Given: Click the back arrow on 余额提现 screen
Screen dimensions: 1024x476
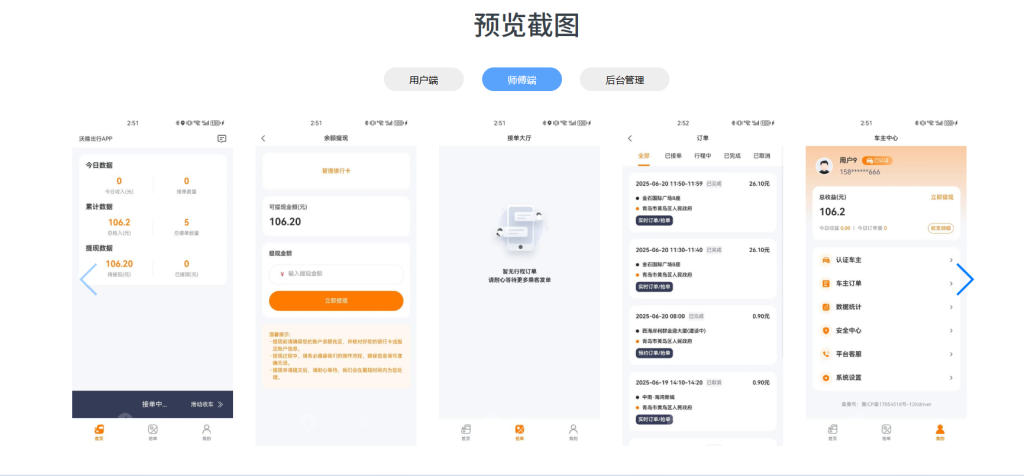Looking at the screenshot, I should pyautogui.click(x=263, y=138).
